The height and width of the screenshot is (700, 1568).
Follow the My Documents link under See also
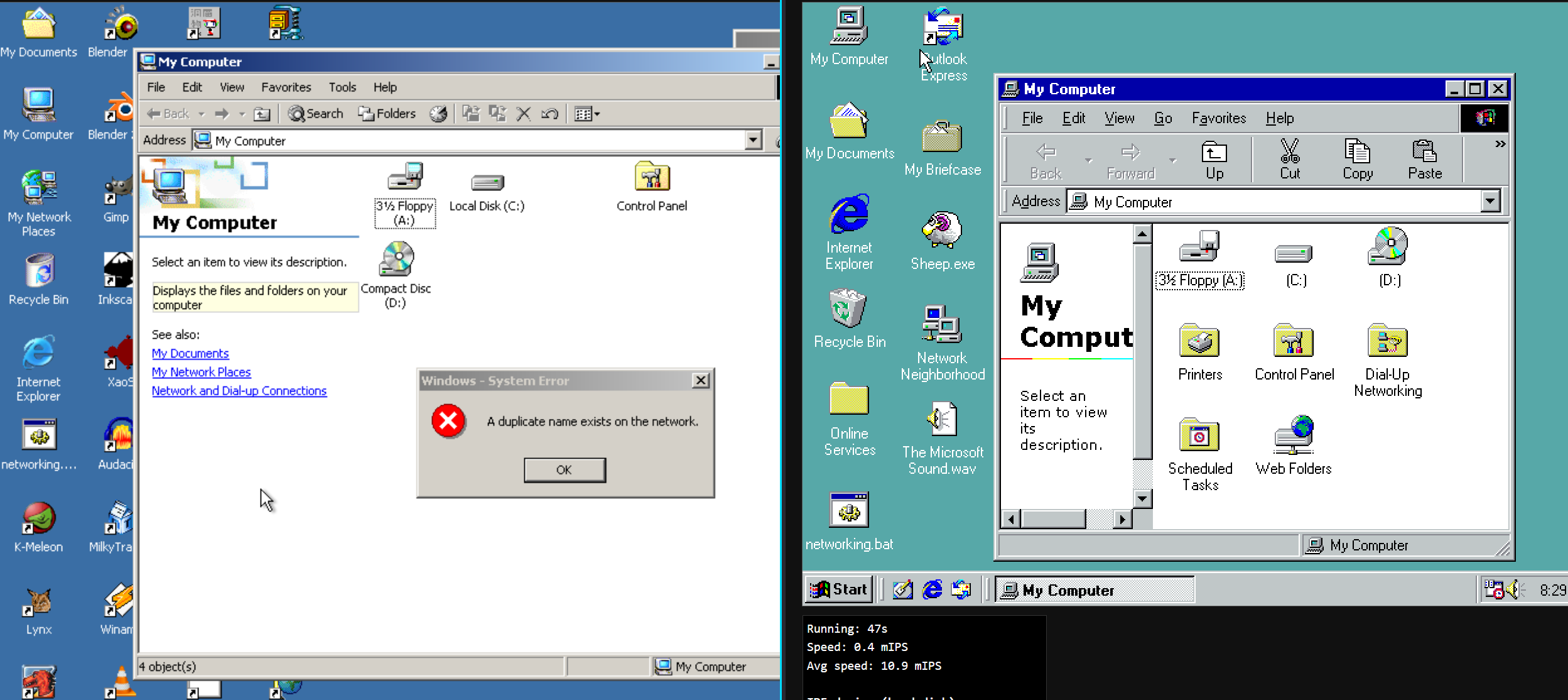190,353
